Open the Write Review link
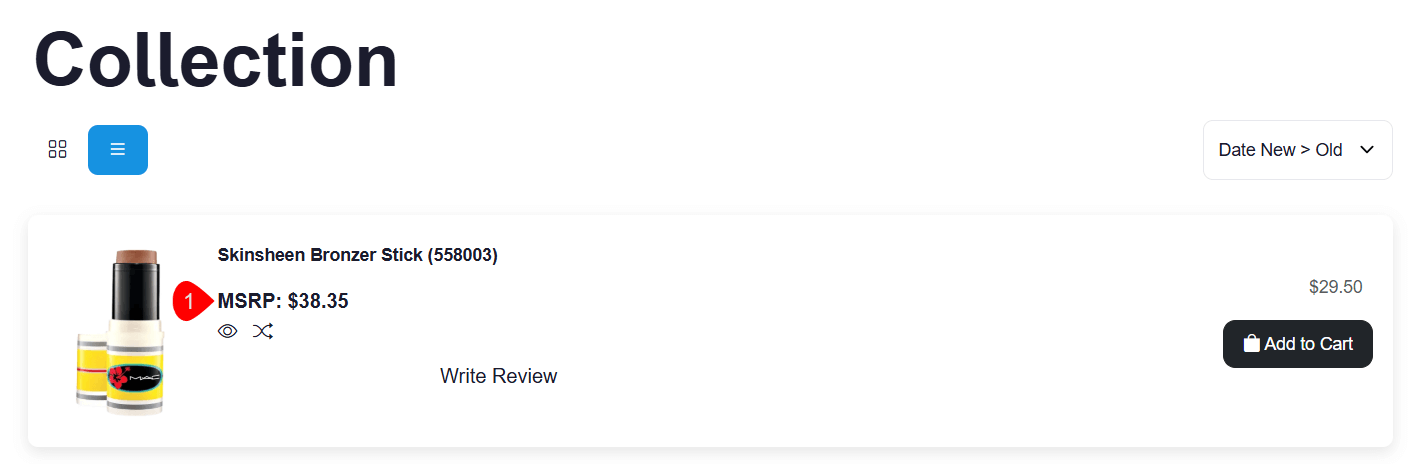The image size is (1425, 464). click(498, 376)
